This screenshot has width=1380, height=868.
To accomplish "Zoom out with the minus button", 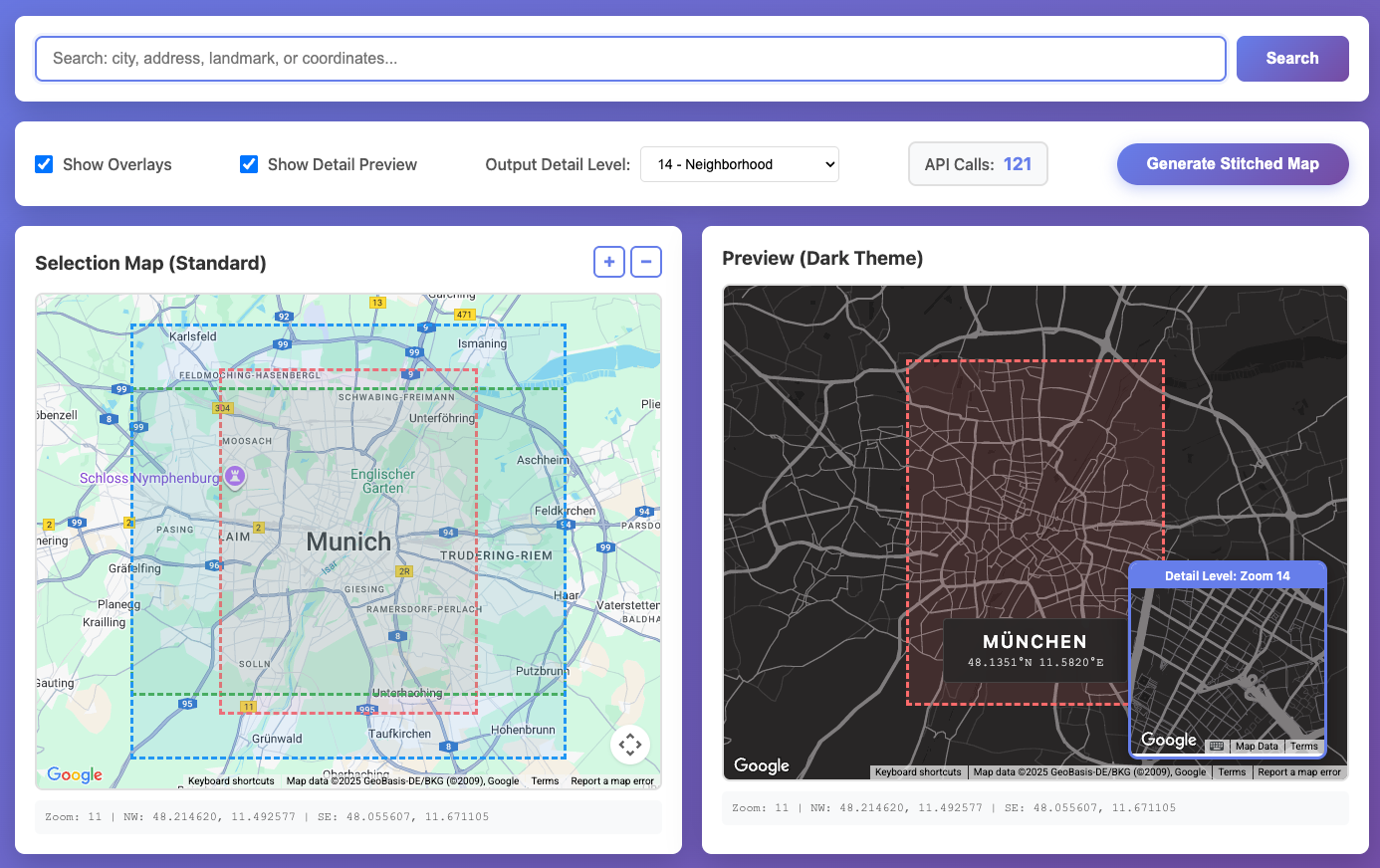I will pos(646,262).
